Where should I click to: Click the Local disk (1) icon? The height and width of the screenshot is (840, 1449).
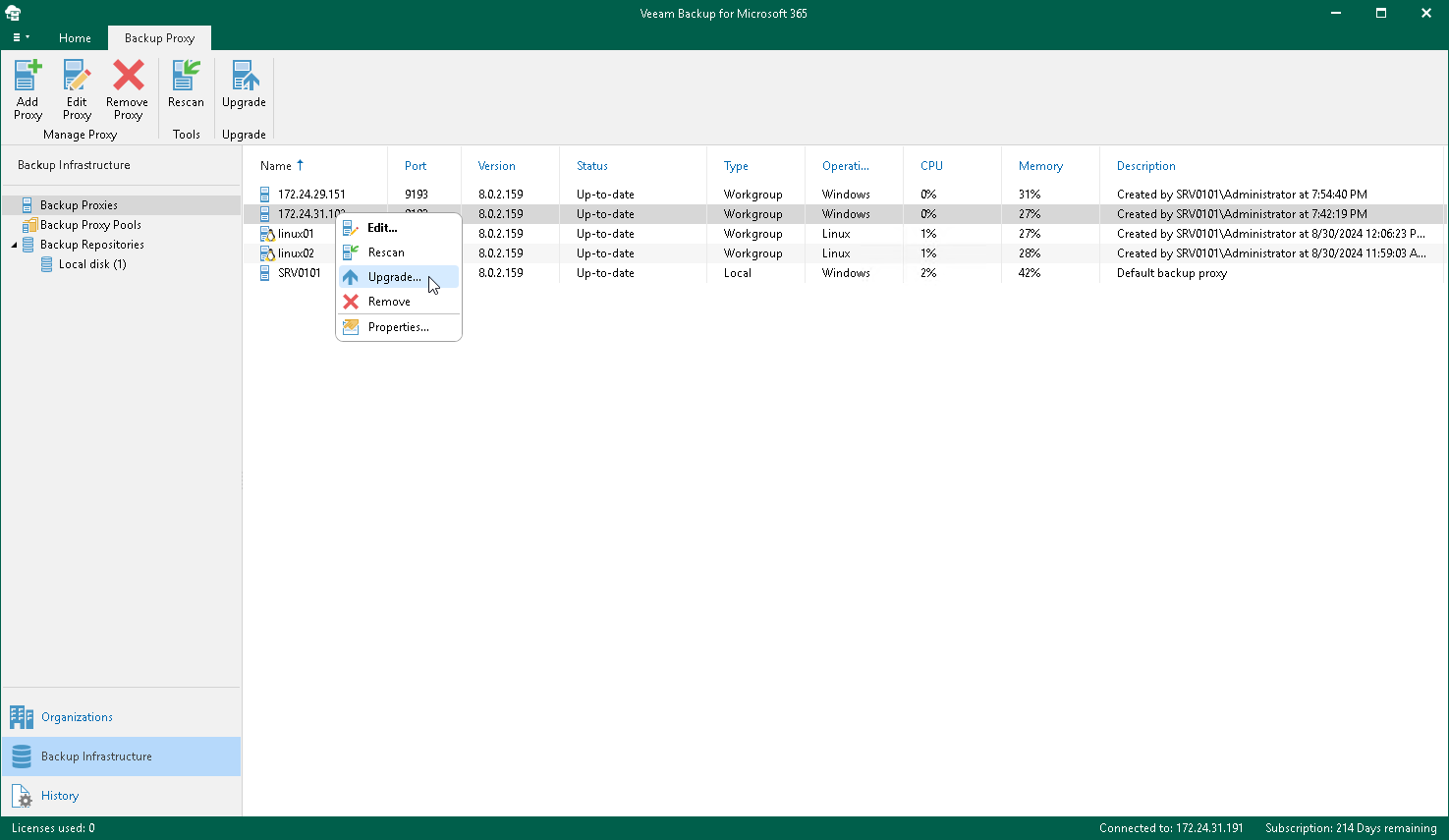[x=47, y=264]
